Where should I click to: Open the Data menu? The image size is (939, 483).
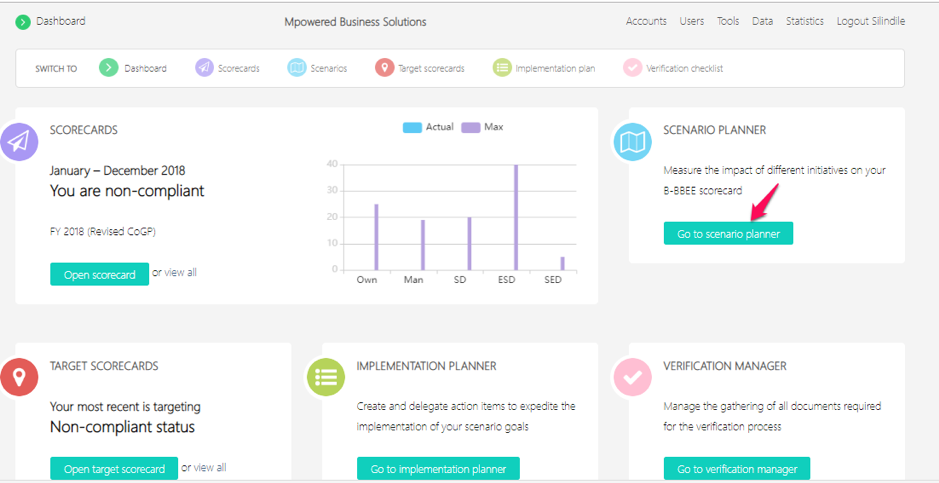coord(762,21)
